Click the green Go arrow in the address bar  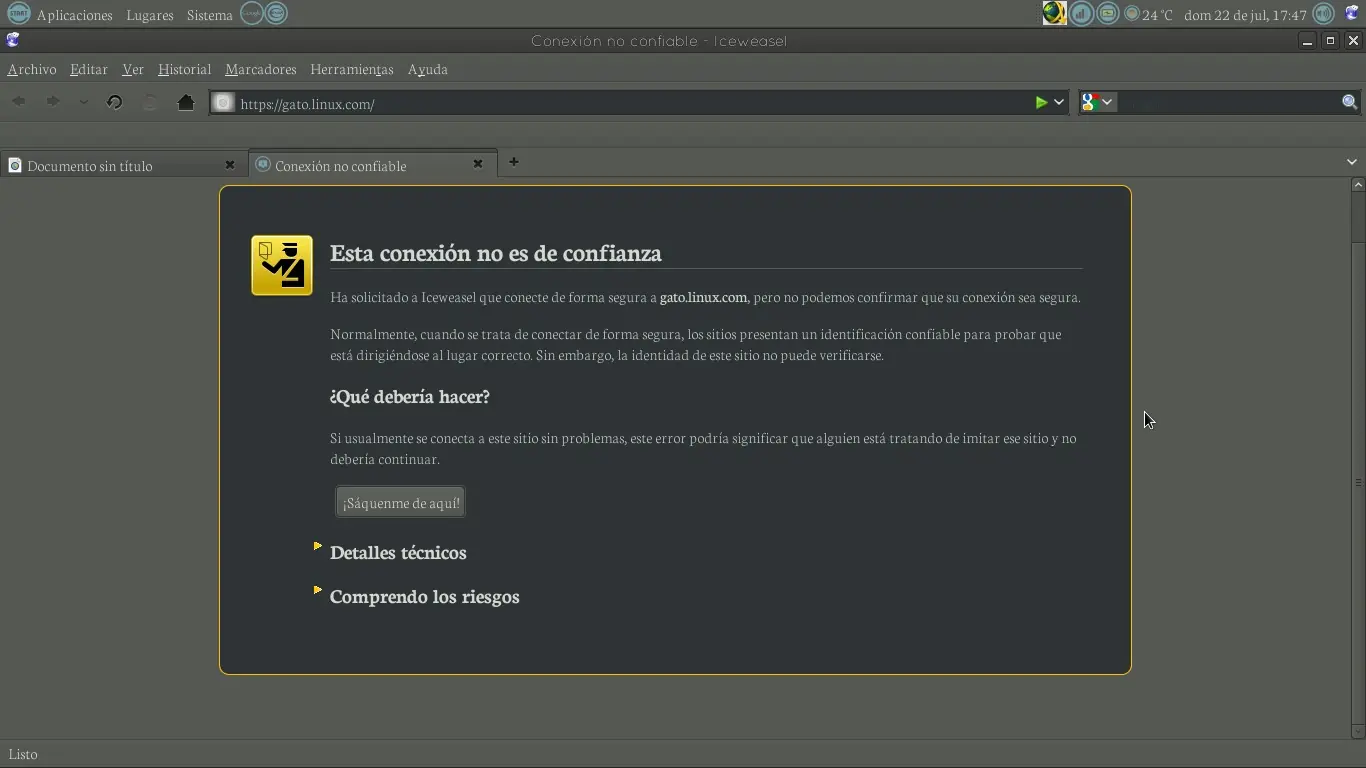(1041, 102)
